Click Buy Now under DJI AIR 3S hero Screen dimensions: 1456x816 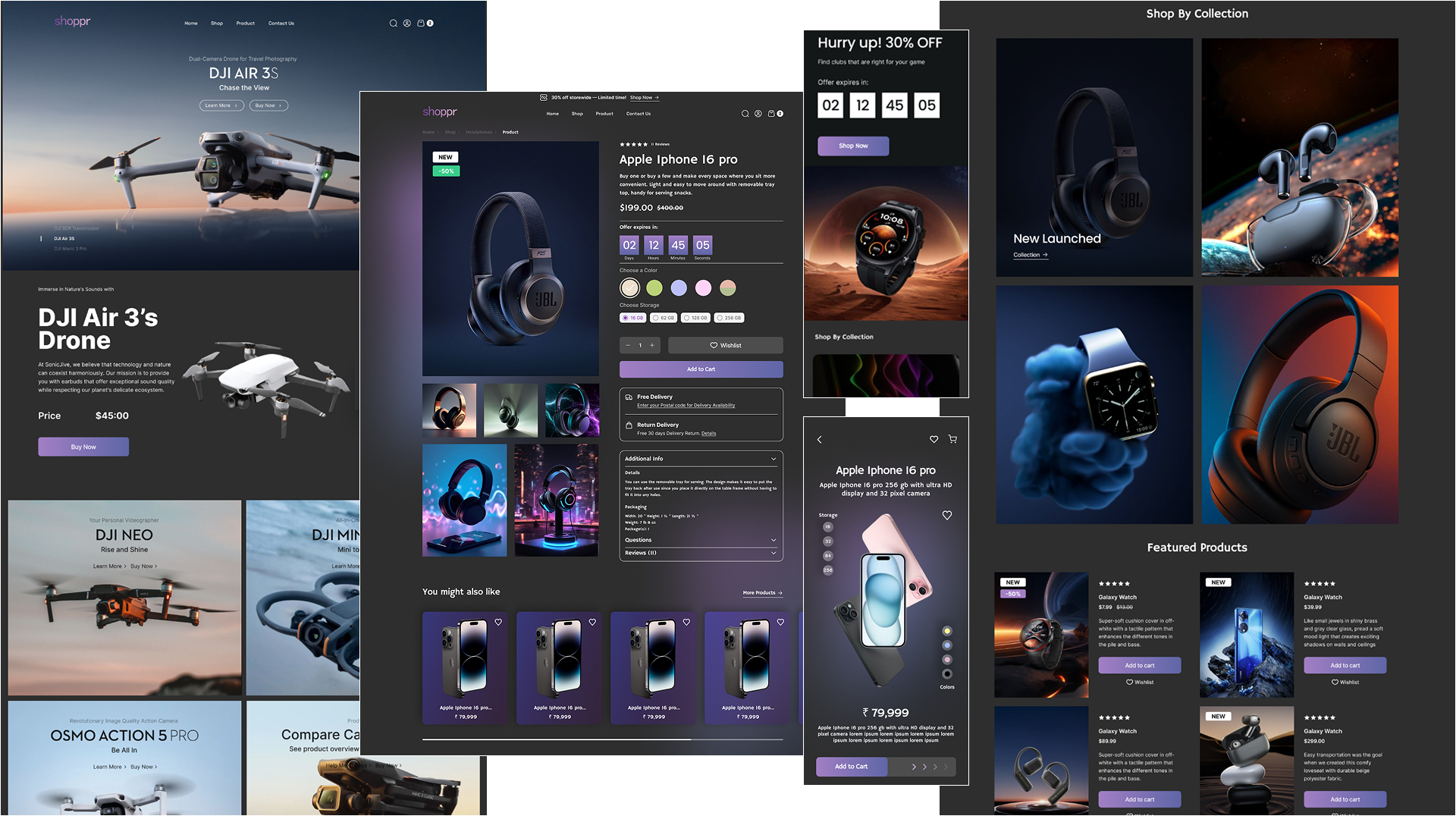coord(268,105)
